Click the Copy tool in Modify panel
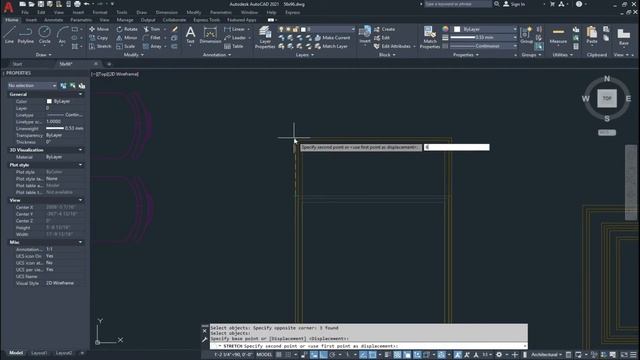The width and height of the screenshot is (640, 360). [x=99, y=38]
